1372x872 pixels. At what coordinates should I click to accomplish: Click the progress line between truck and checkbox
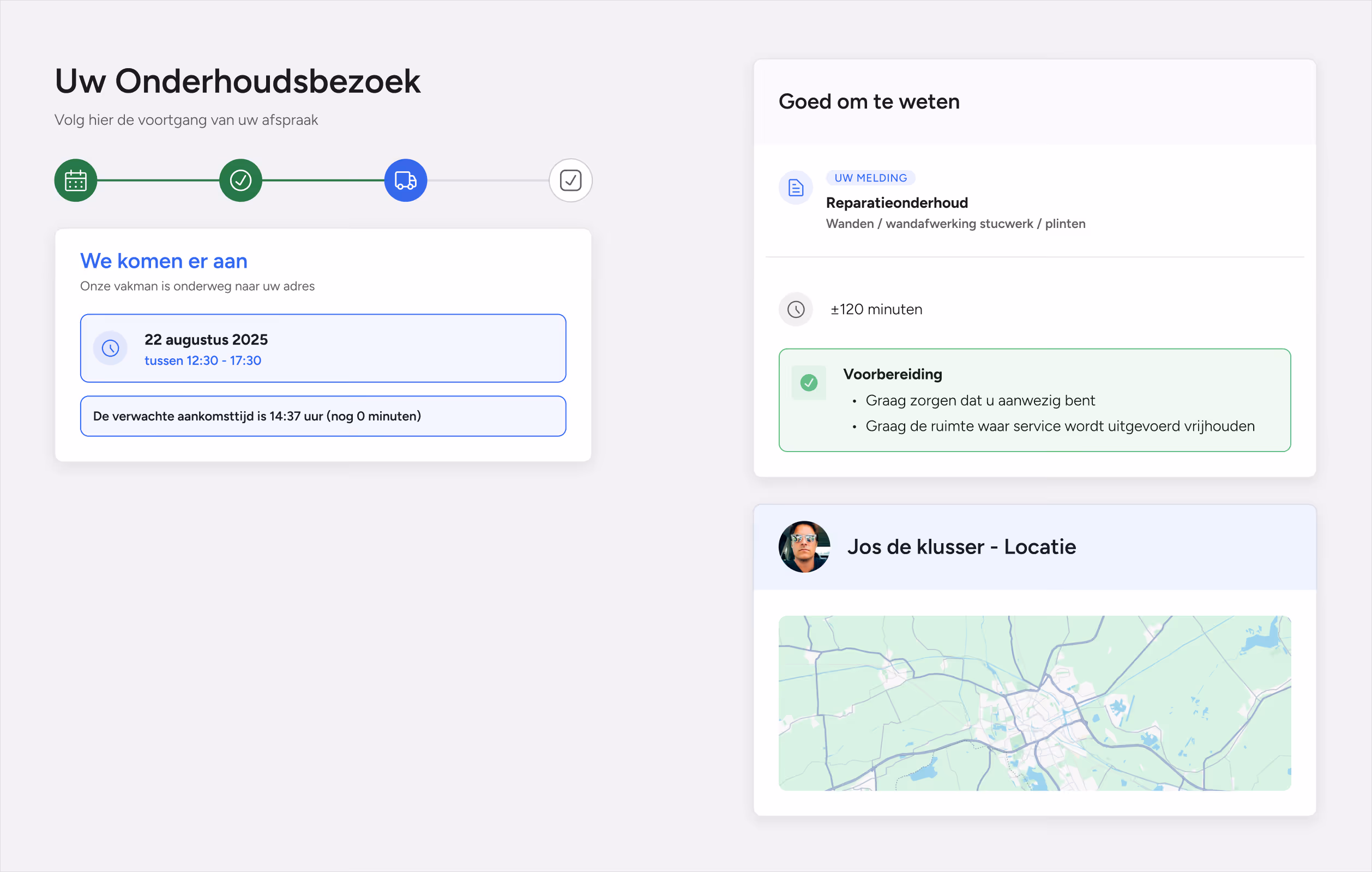click(488, 181)
